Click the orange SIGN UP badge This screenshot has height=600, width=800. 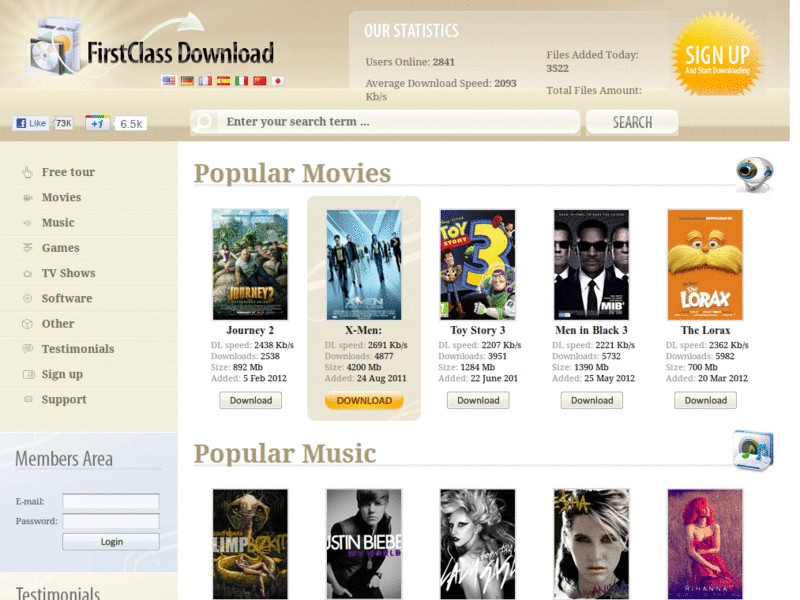click(717, 54)
